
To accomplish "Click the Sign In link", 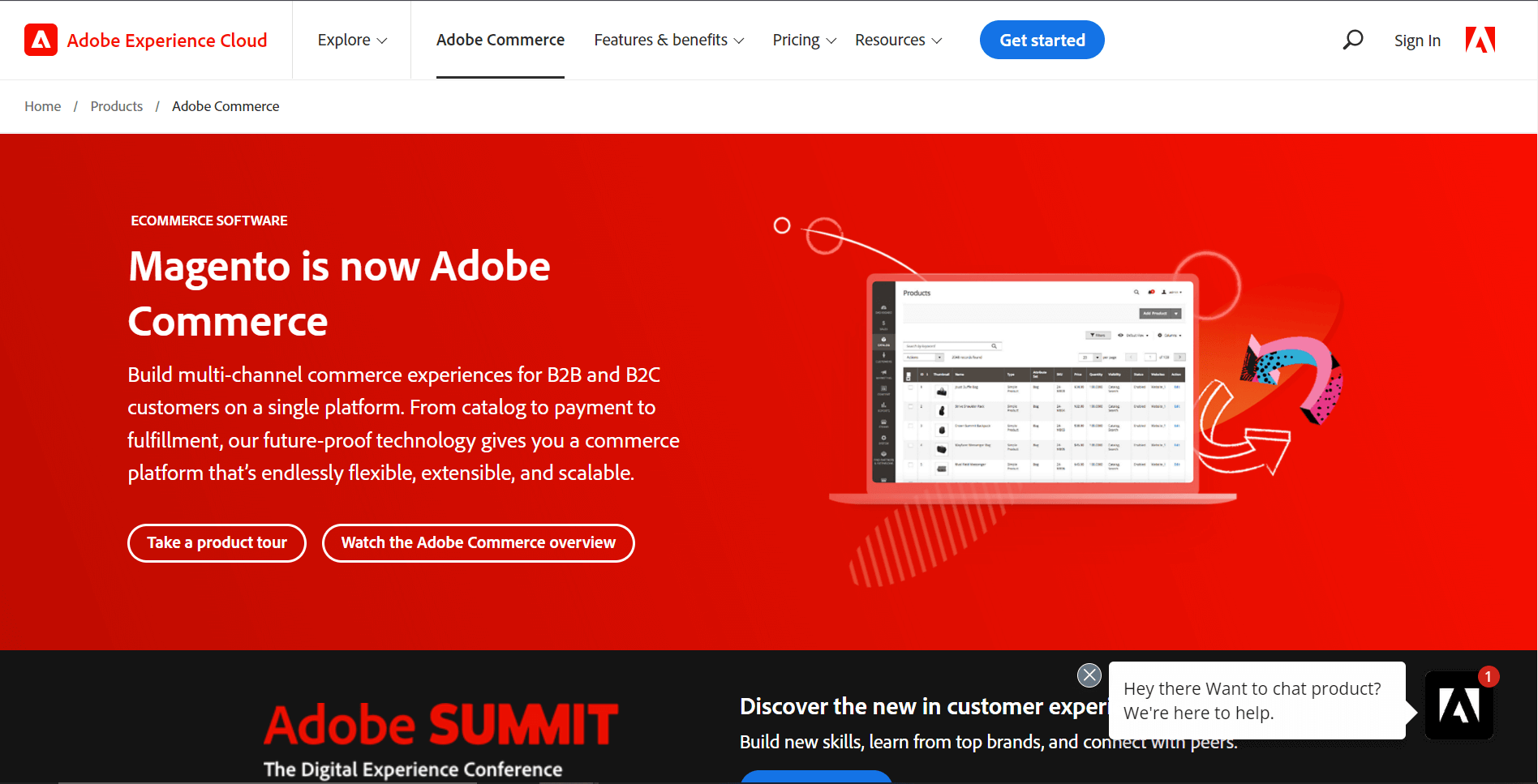I will click(1417, 41).
